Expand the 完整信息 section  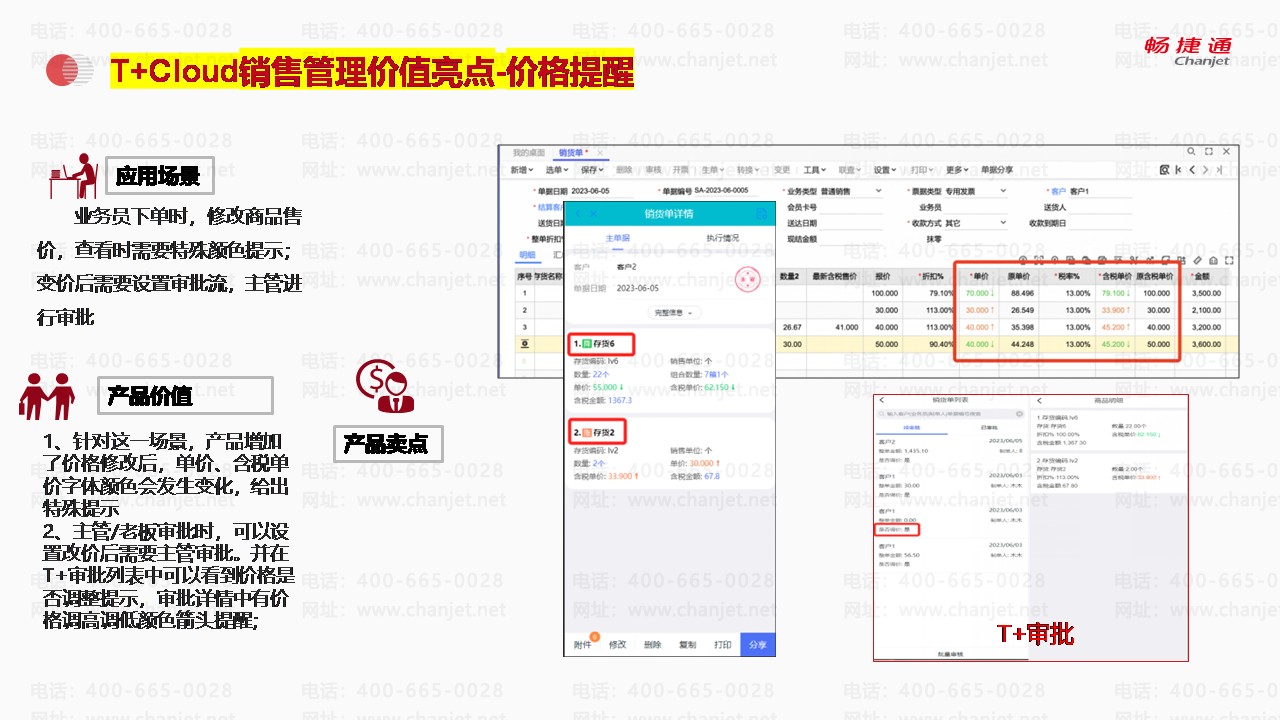point(674,313)
